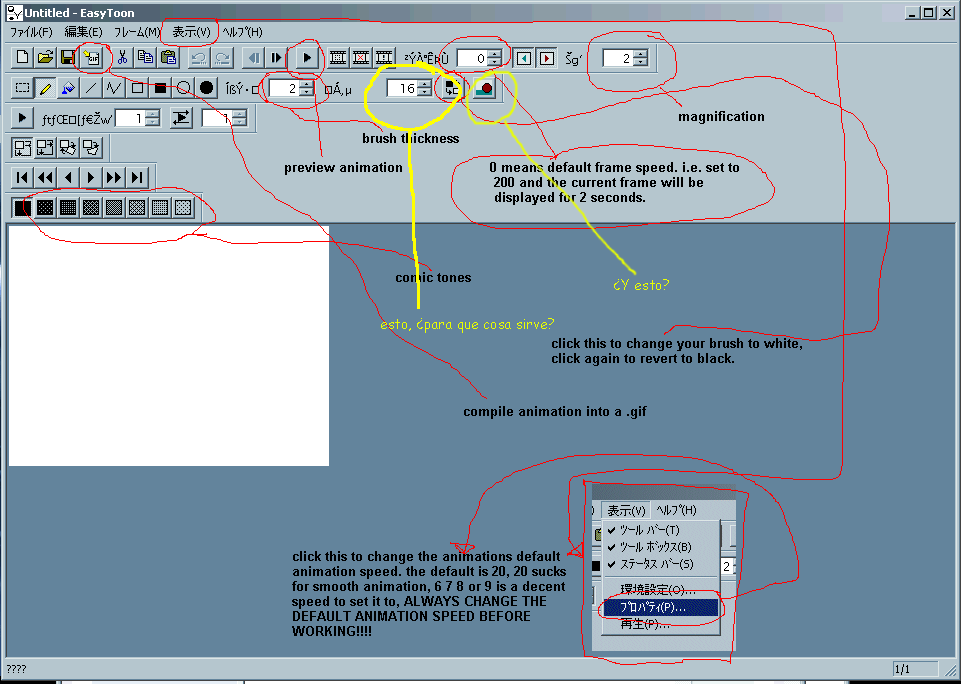The width and height of the screenshot is (961, 684).
Task: Click the Redo curved arrow icon
Action: (x=222, y=58)
